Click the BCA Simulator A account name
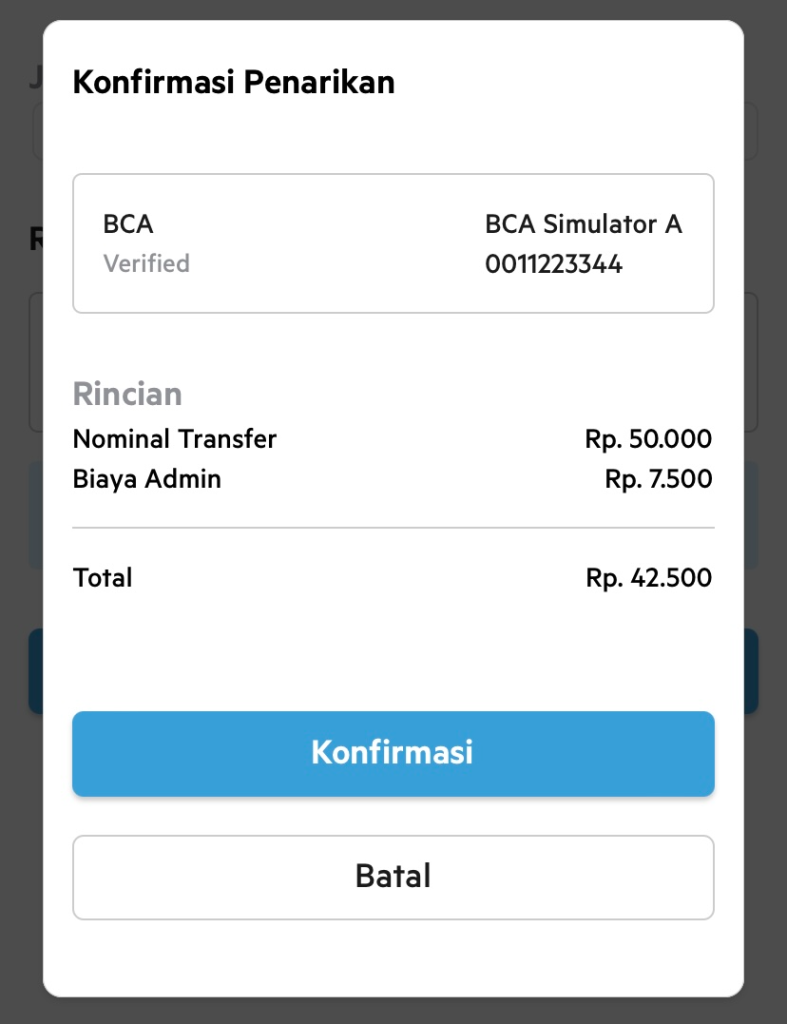 tap(583, 224)
